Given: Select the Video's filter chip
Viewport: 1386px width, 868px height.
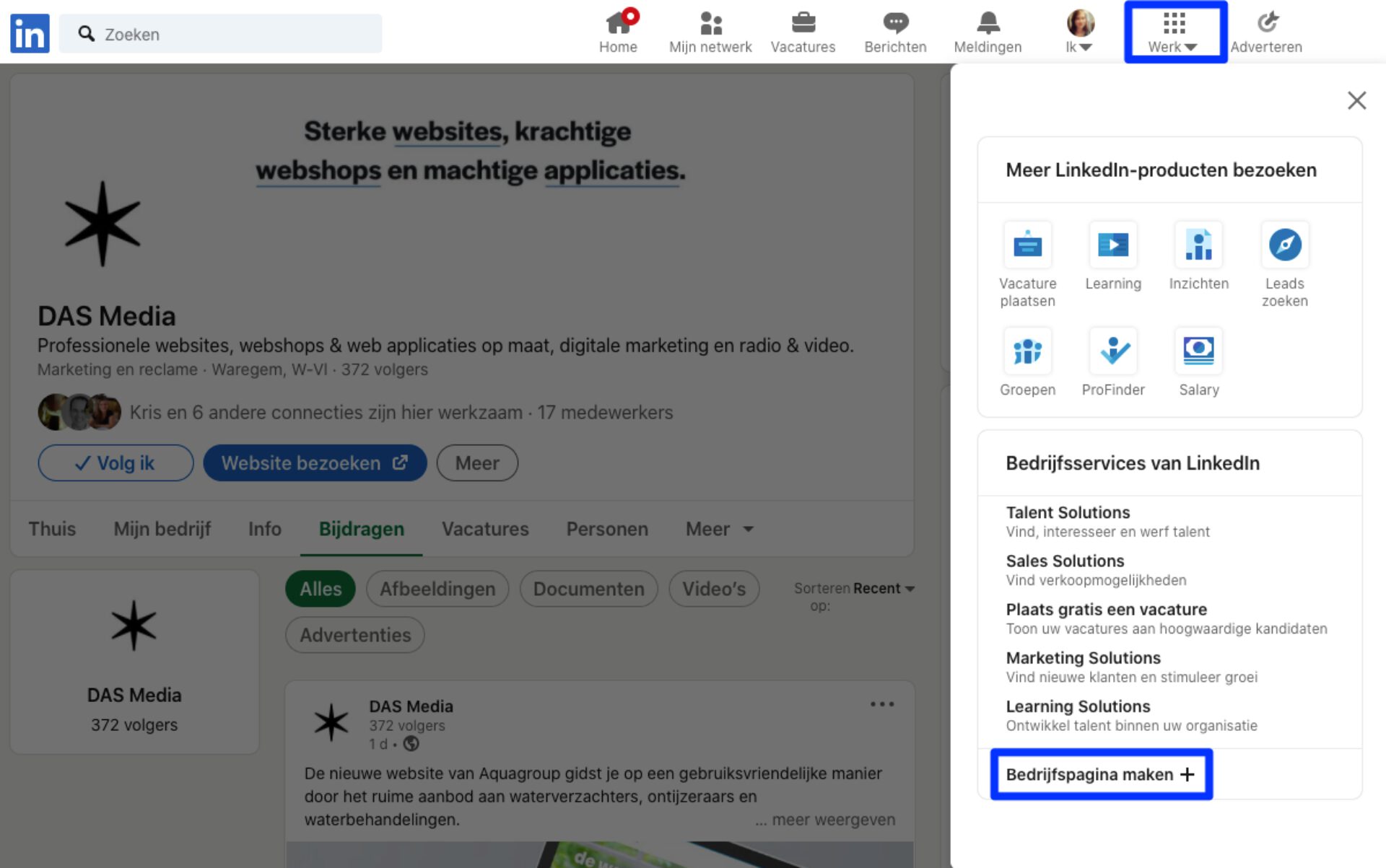Looking at the screenshot, I should click(714, 589).
